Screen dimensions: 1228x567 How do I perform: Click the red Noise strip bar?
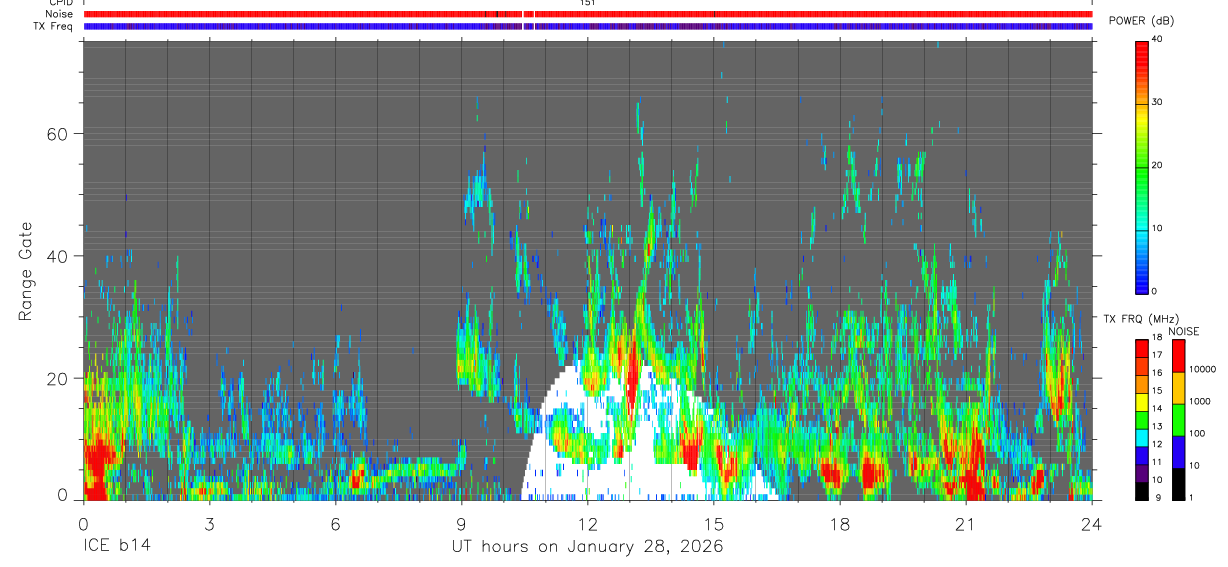(x=588, y=14)
